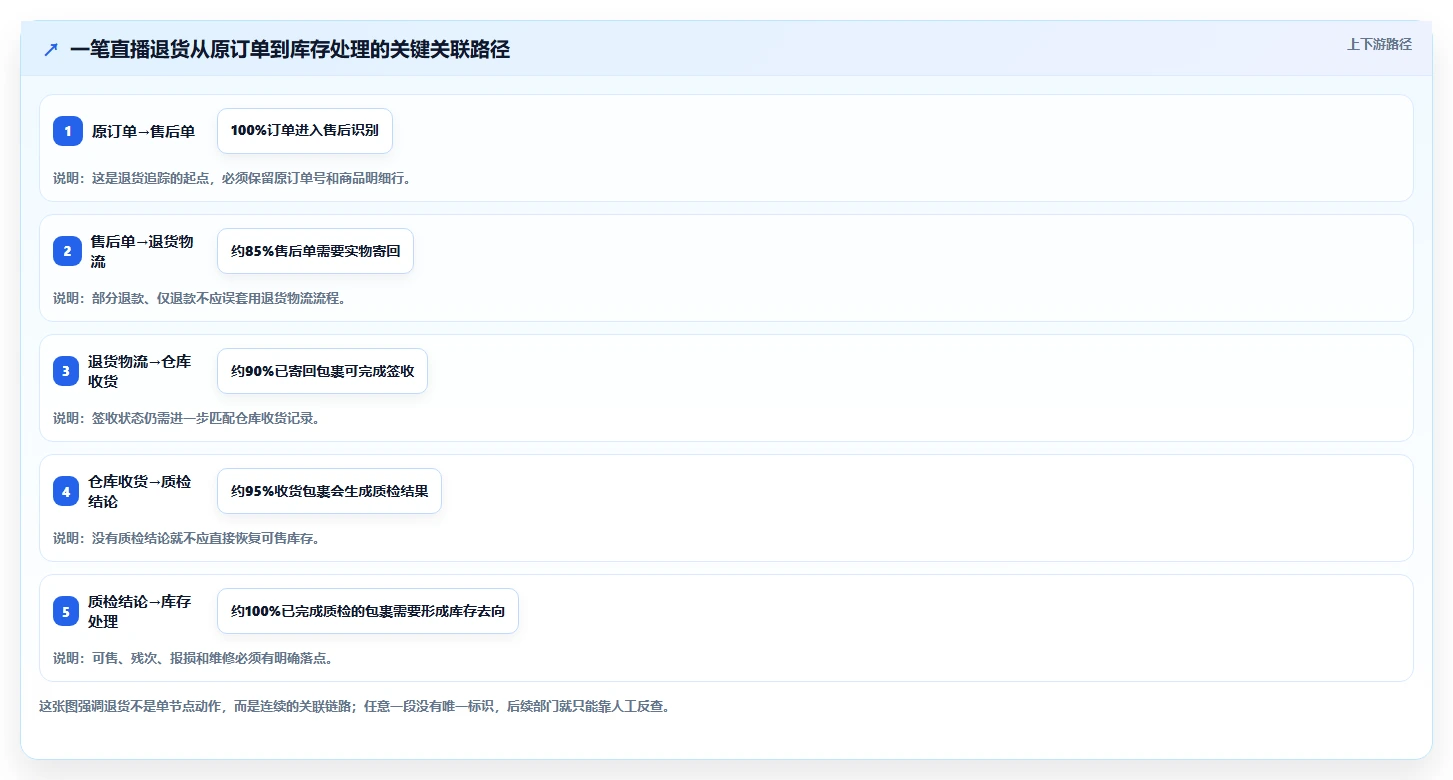Click the footer summary starting 这张图强调退货

pos(354,706)
